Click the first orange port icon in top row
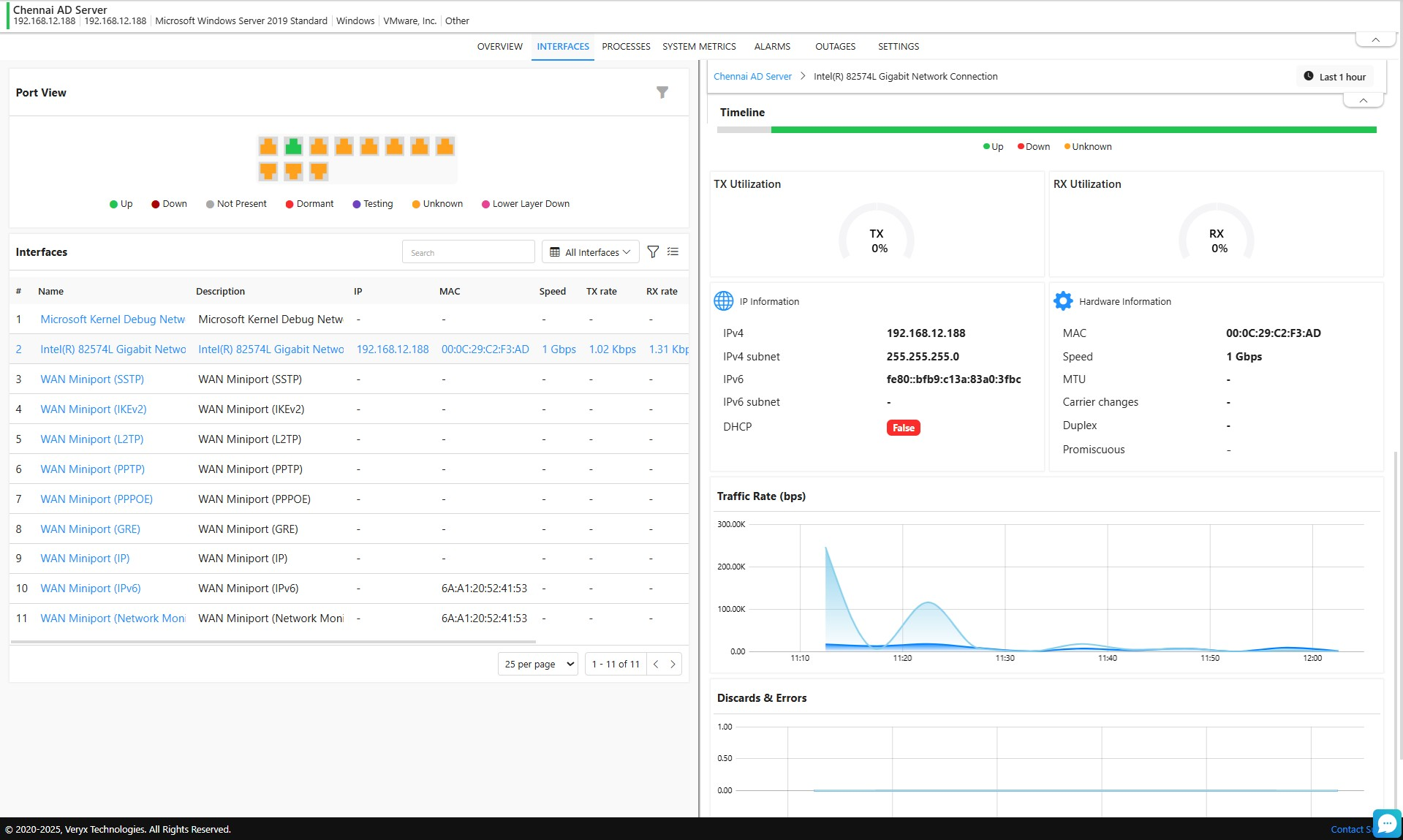 pos(268,146)
